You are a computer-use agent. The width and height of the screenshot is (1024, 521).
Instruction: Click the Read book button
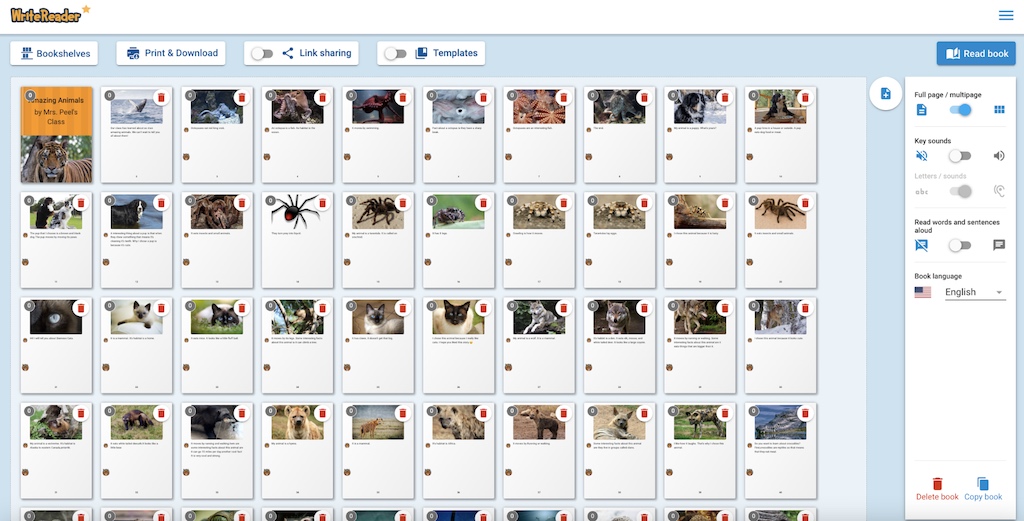[x=976, y=54]
